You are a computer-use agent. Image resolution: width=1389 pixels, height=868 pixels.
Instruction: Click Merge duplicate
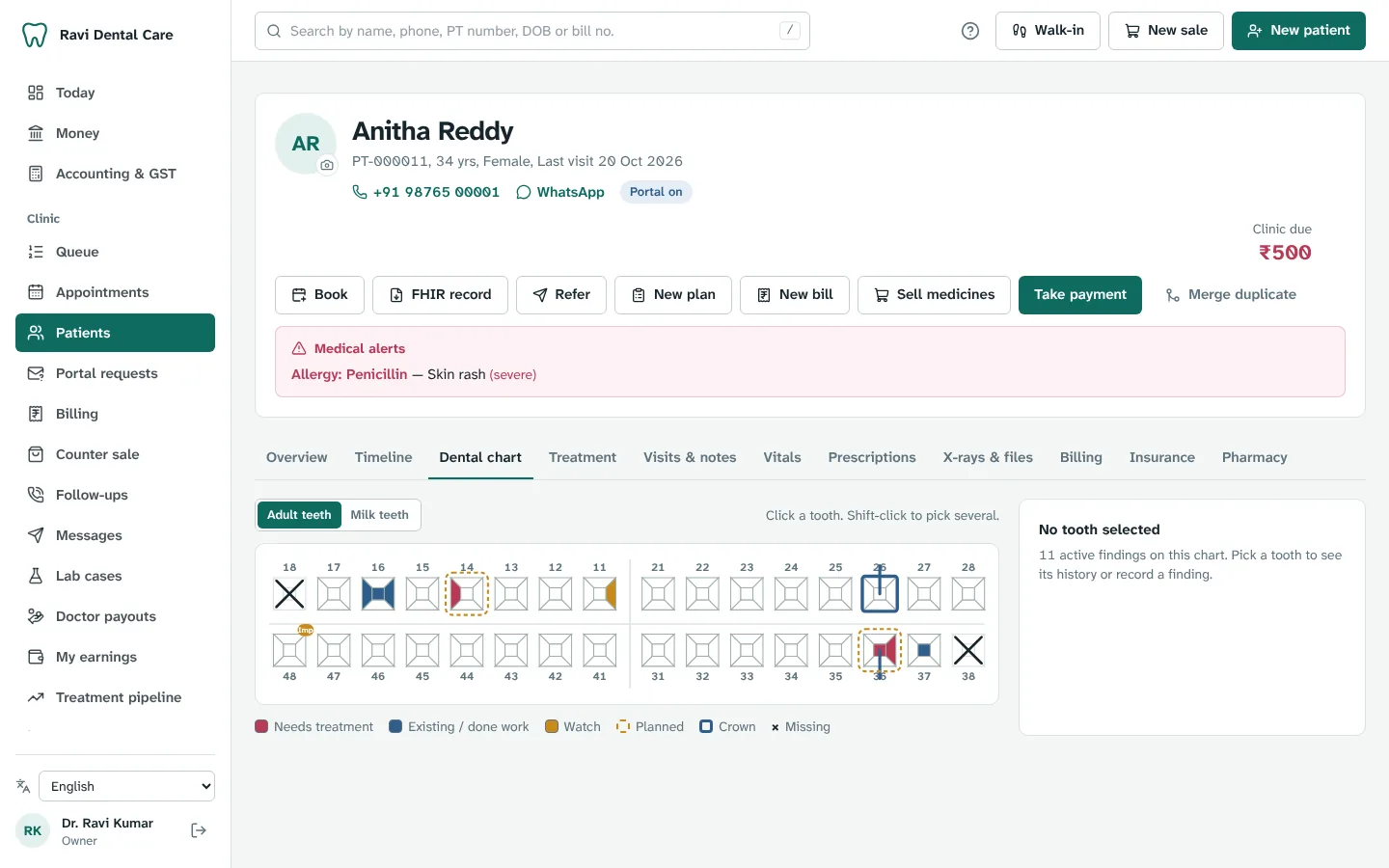(x=1231, y=295)
